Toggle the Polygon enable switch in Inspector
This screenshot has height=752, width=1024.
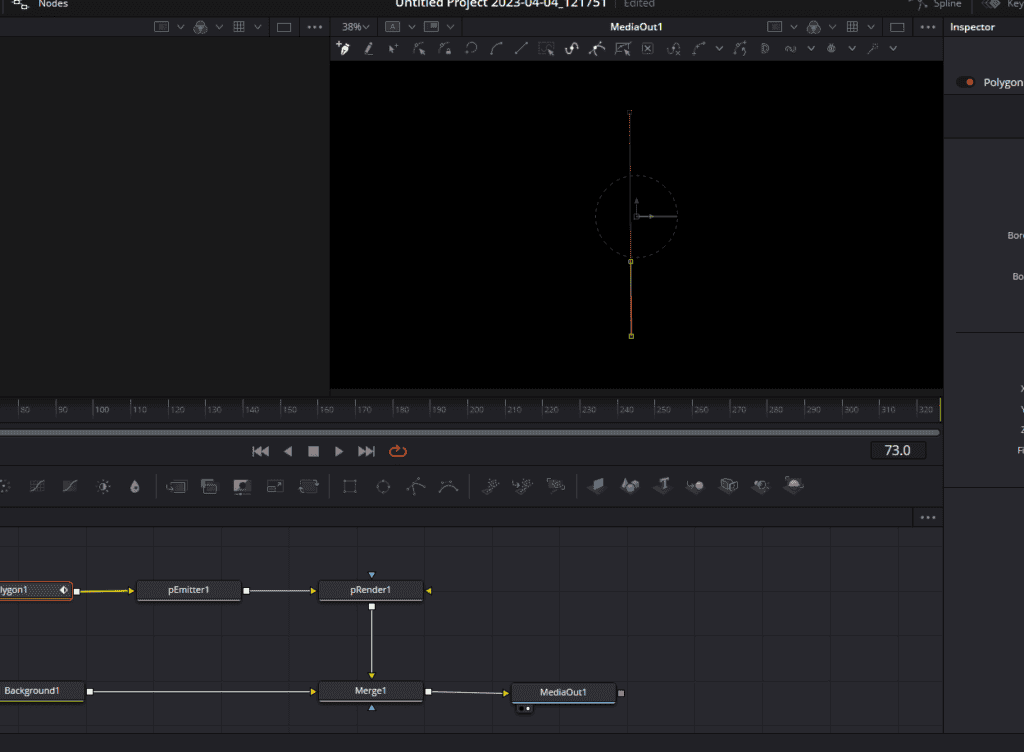coord(966,82)
